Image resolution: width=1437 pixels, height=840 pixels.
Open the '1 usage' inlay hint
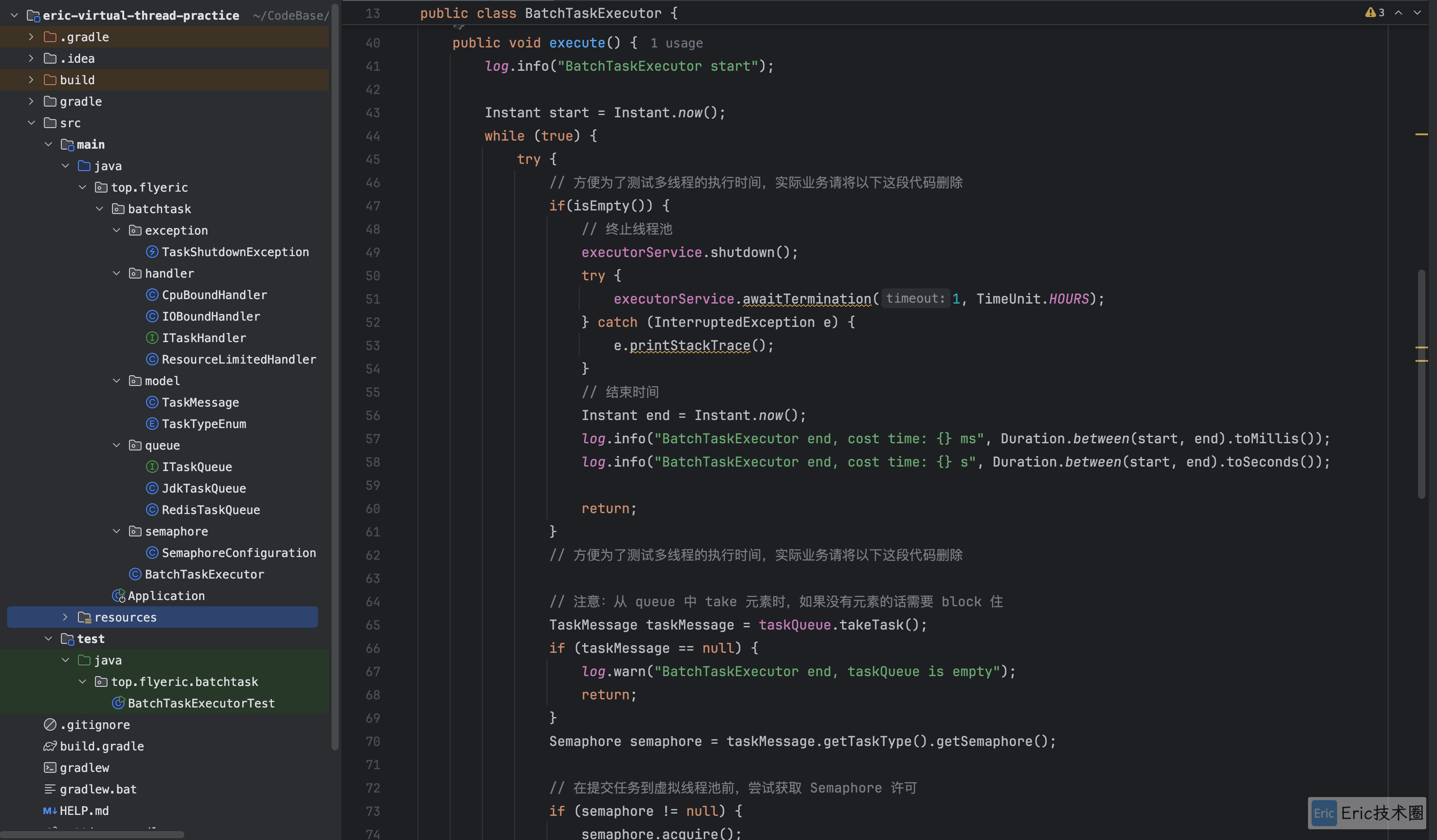676,43
